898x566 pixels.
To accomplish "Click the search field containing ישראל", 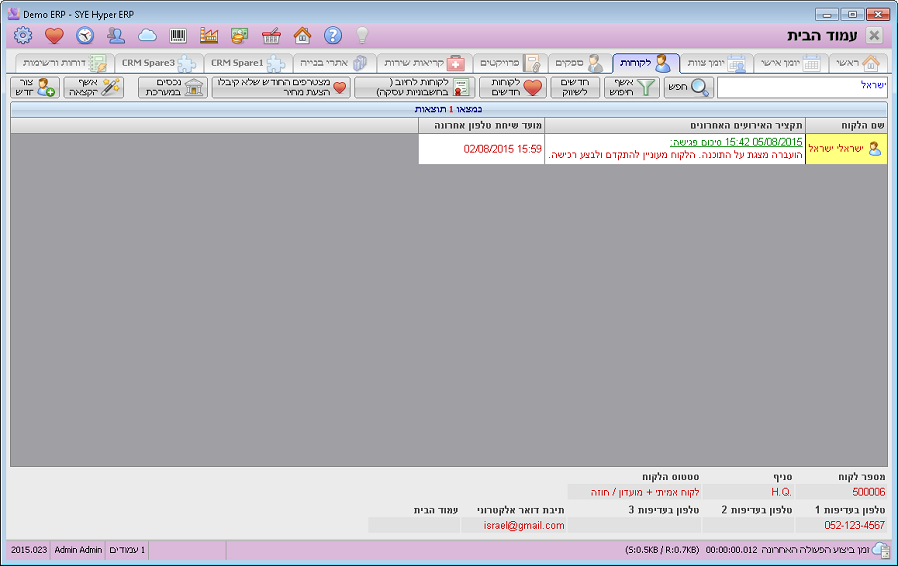I will [x=802, y=88].
